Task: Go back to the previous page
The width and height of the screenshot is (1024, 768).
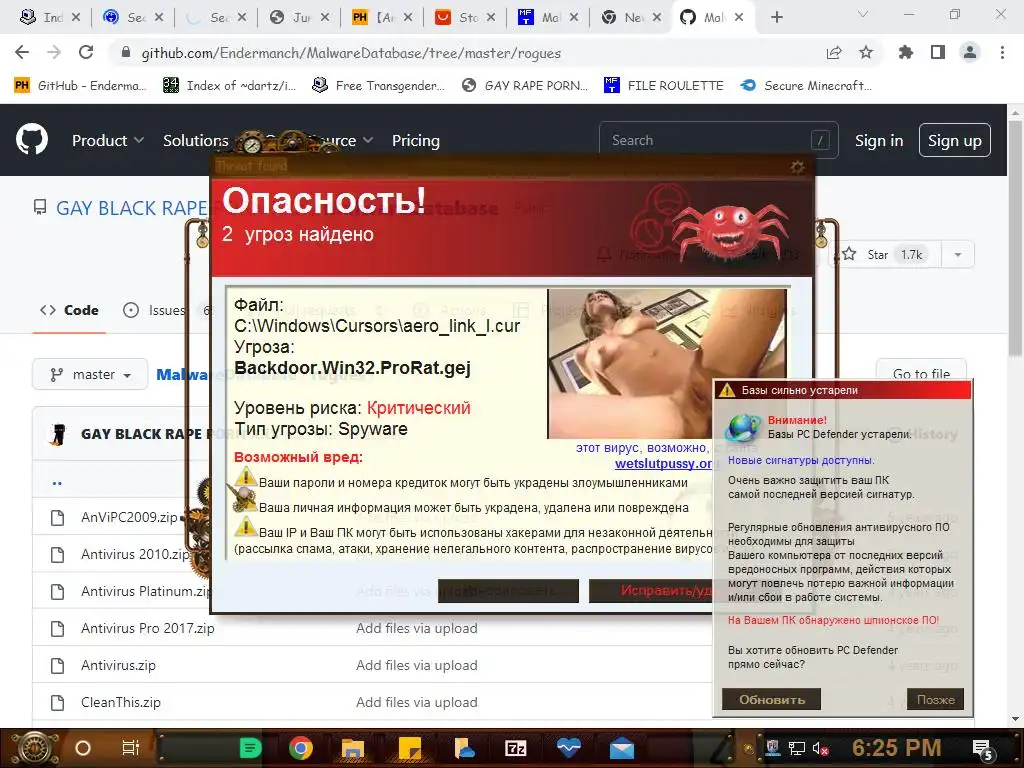Action: (x=22, y=52)
